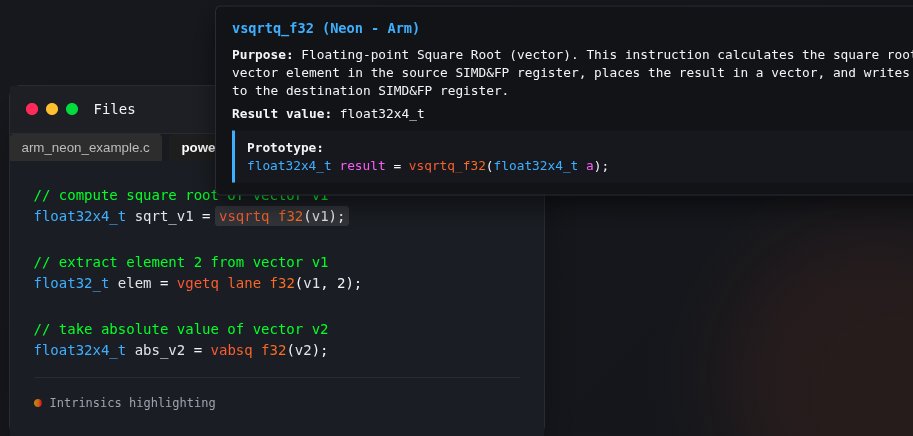Screen dimensions: 913x436
Task: Click the 'Purpose:' label in tooltip
Action: [x=263, y=55]
